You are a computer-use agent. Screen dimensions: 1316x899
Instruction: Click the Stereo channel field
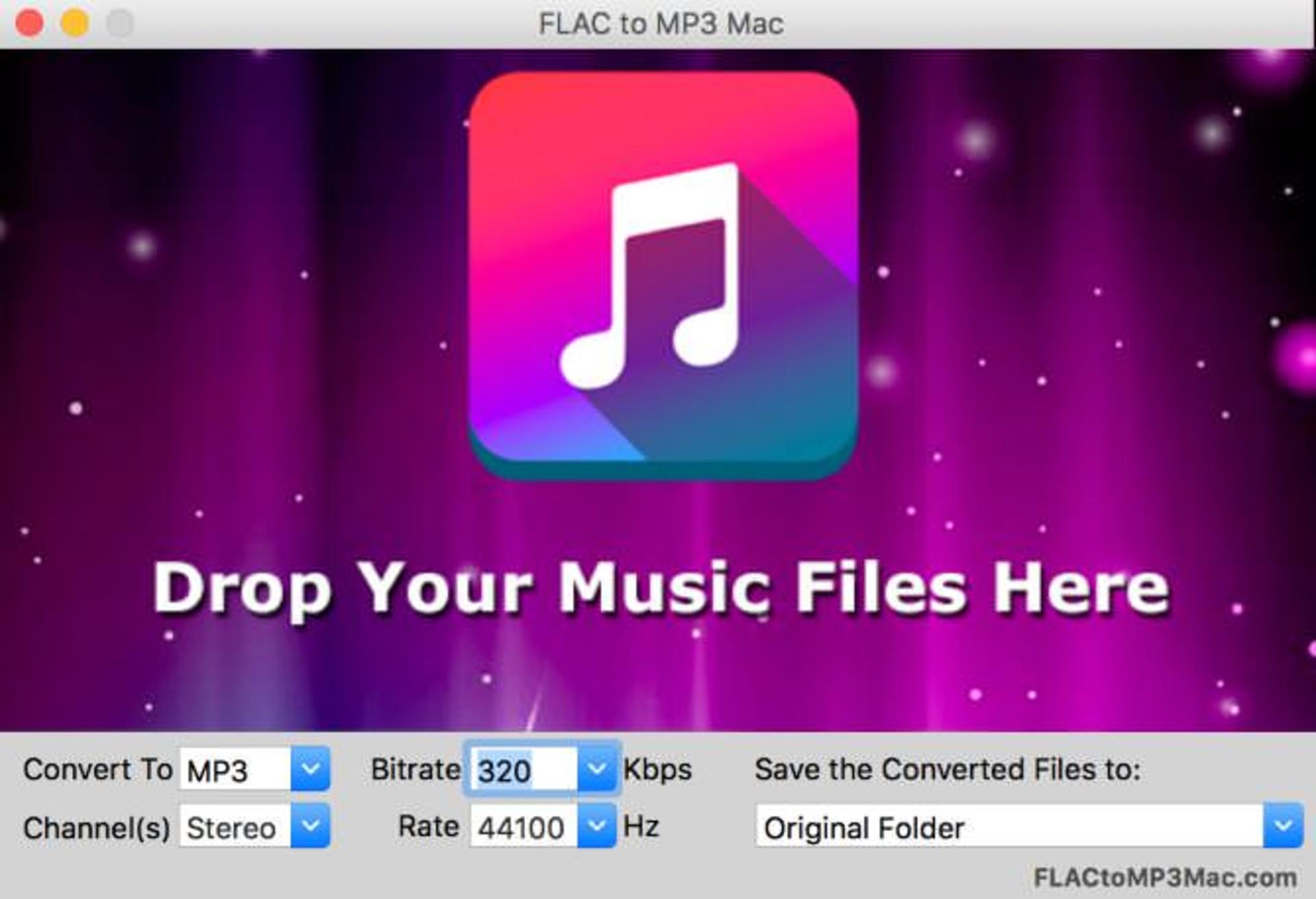pos(235,826)
